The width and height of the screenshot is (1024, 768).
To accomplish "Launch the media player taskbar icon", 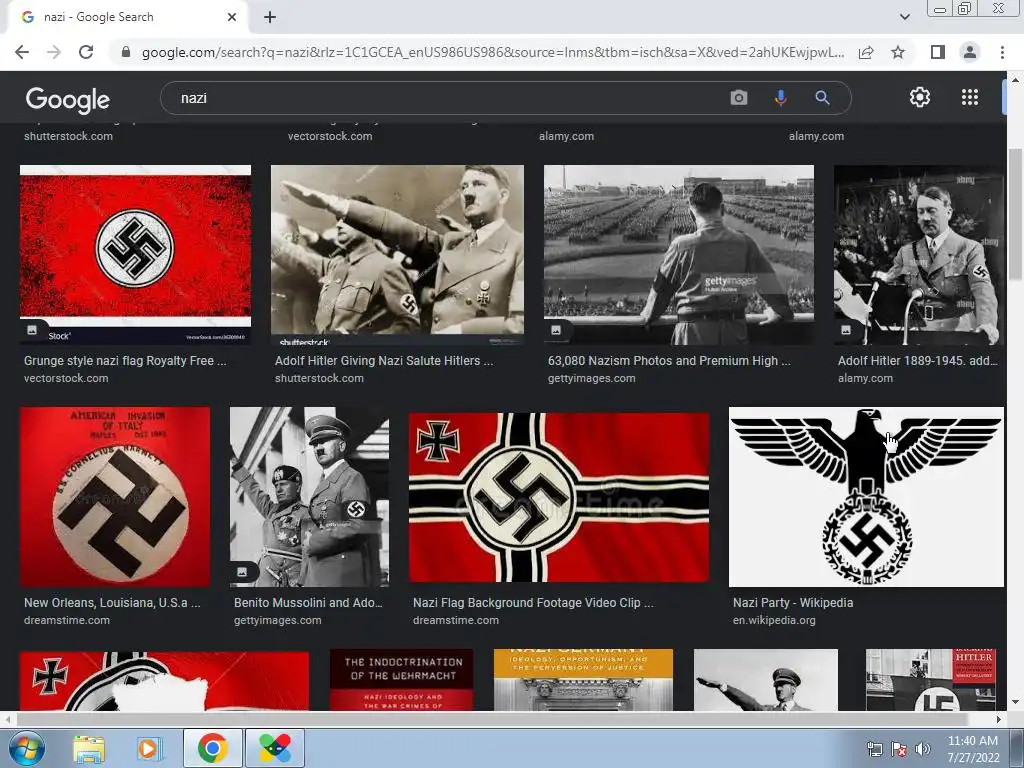I will click(x=149, y=748).
